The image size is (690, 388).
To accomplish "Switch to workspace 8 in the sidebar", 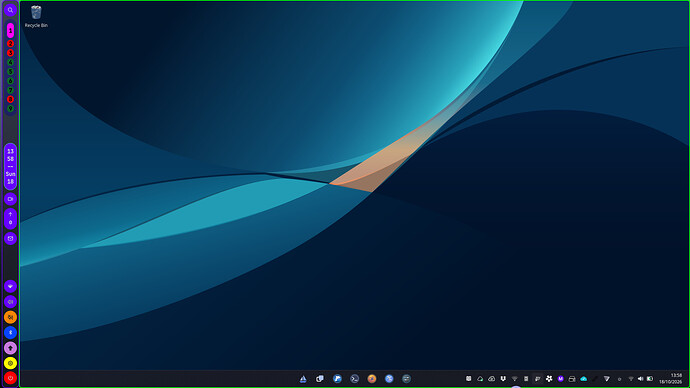I will pos(10,99).
